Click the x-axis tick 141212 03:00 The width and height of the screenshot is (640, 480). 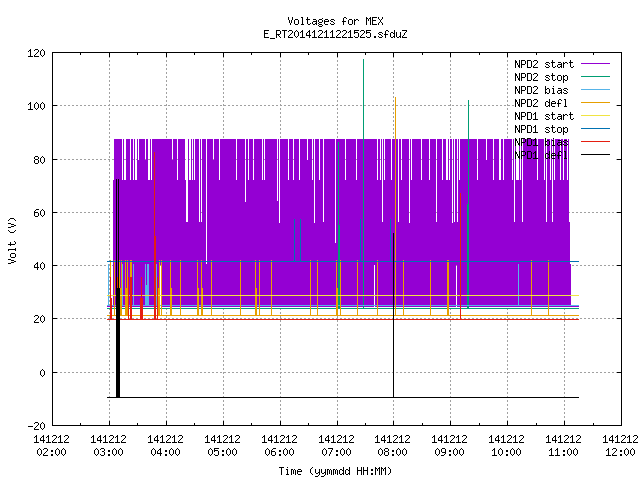click(x=109, y=446)
